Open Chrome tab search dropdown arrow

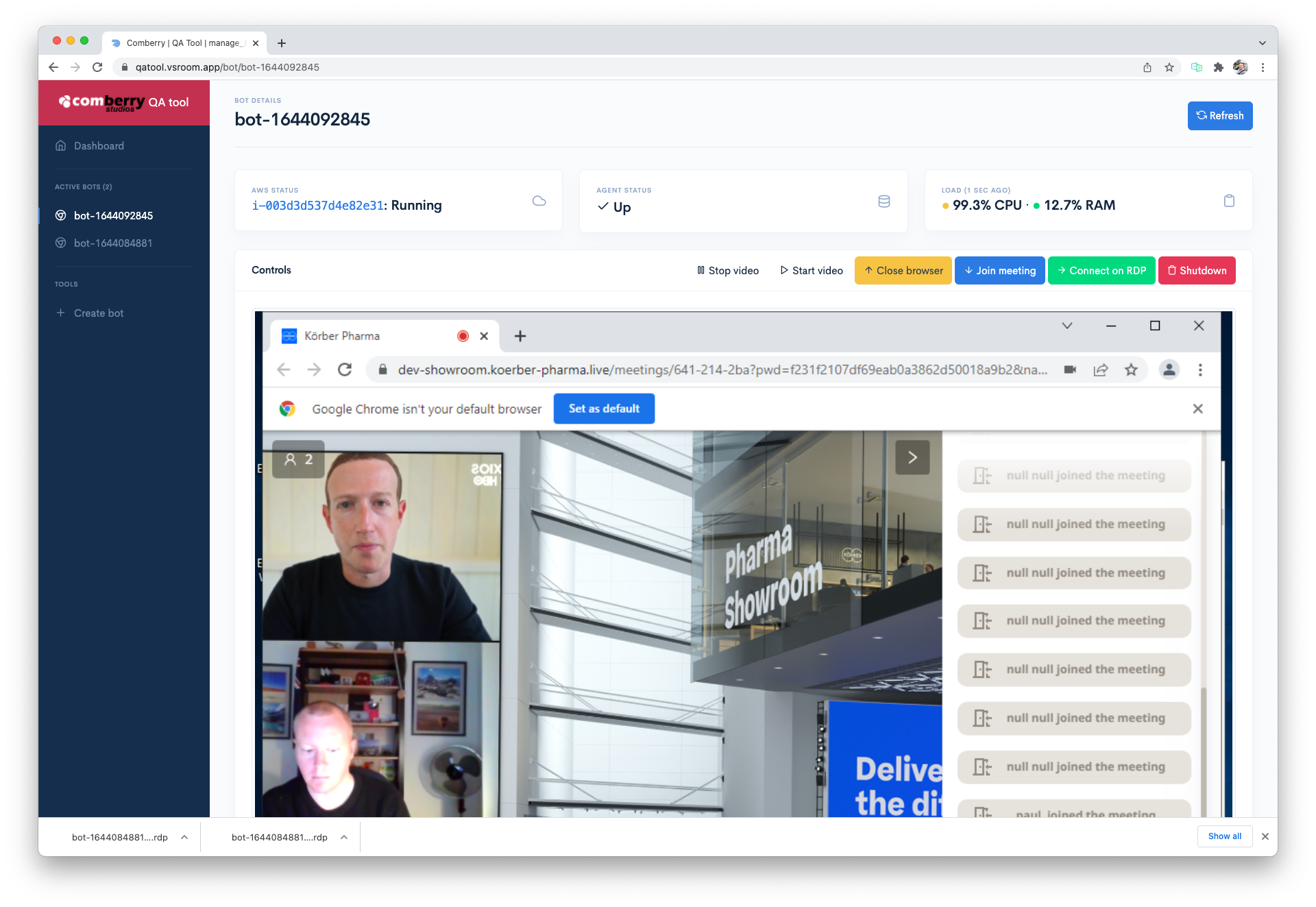[1262, 43]
